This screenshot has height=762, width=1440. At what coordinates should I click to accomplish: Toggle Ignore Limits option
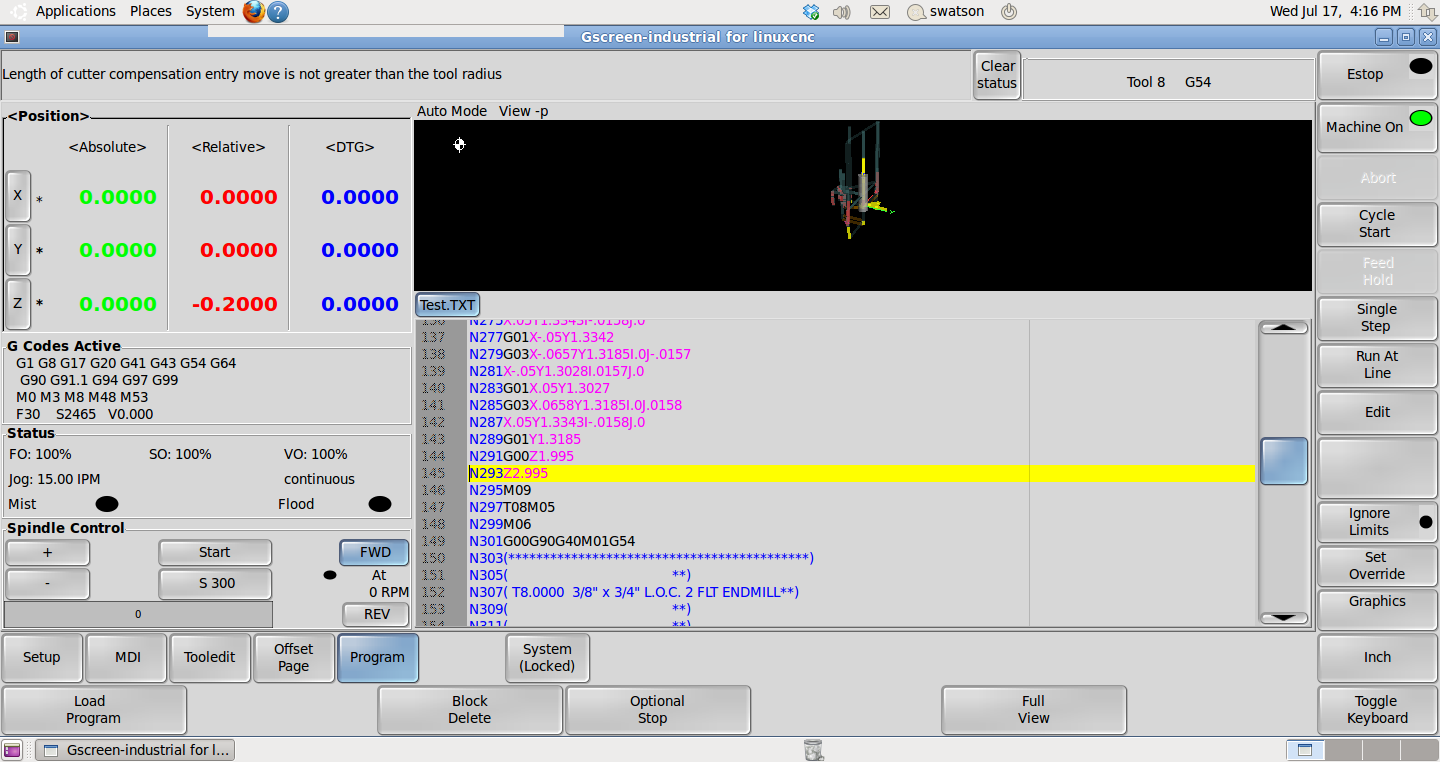point(1377,521)
